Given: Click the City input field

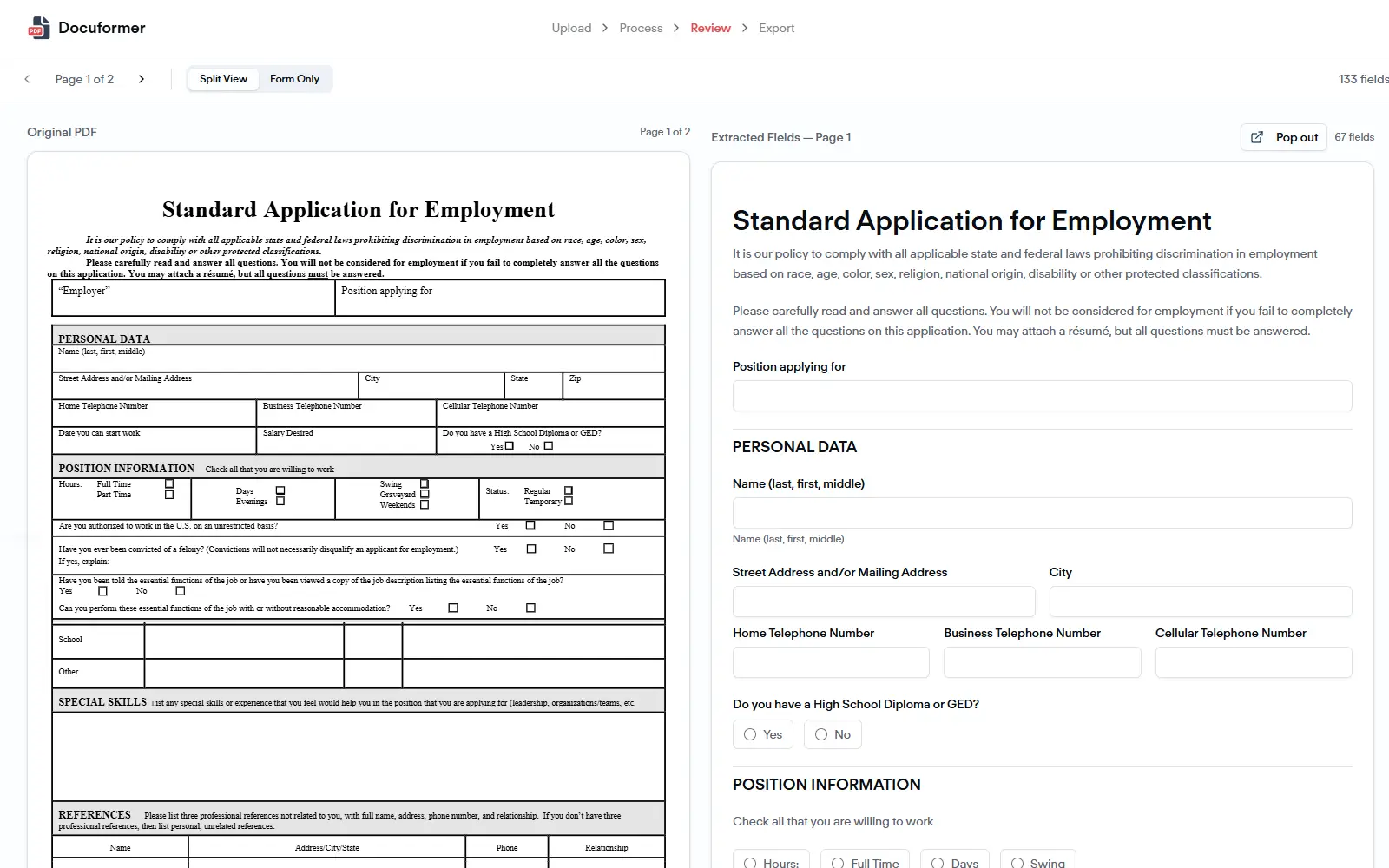Looking at the screenshot, I should 1201,602.
